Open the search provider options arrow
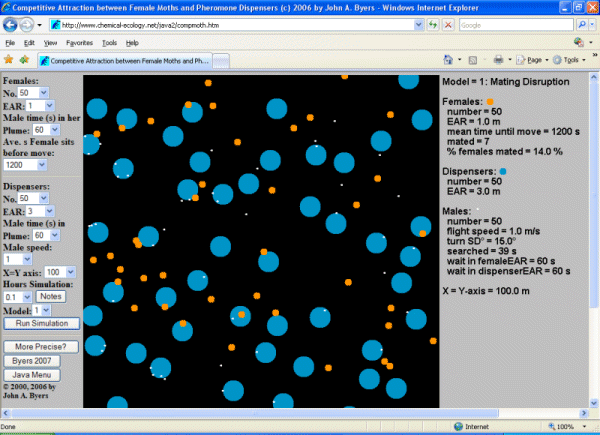600x435 pixels. 592,25
